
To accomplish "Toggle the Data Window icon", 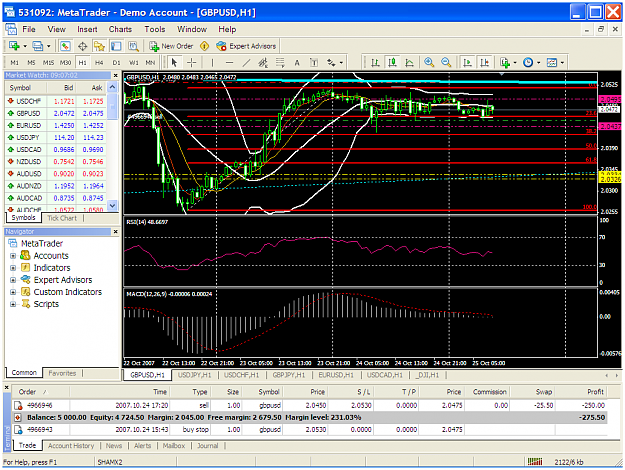I will [83, 46].
